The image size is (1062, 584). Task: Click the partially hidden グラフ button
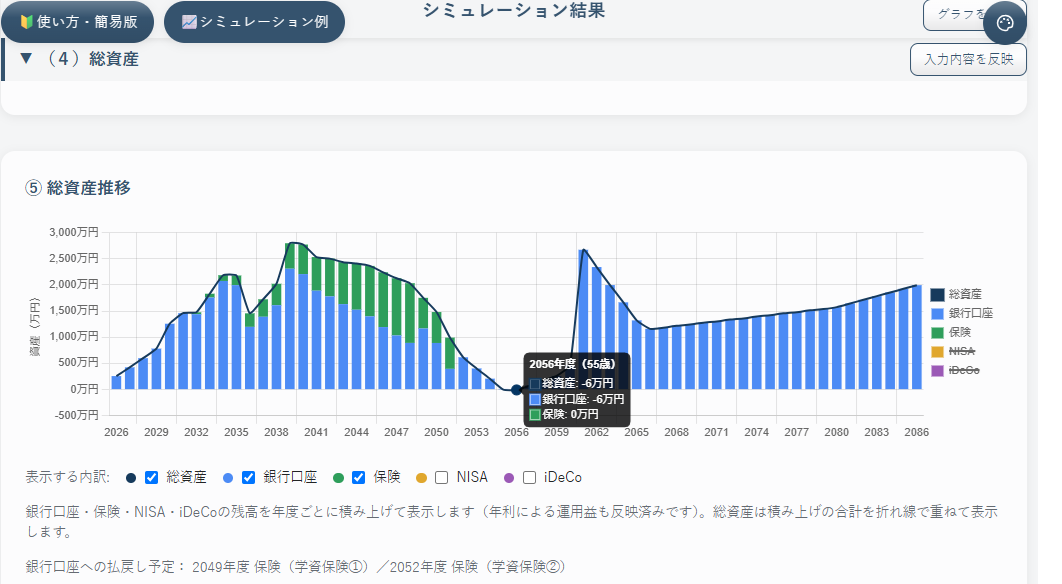point(954,15)
